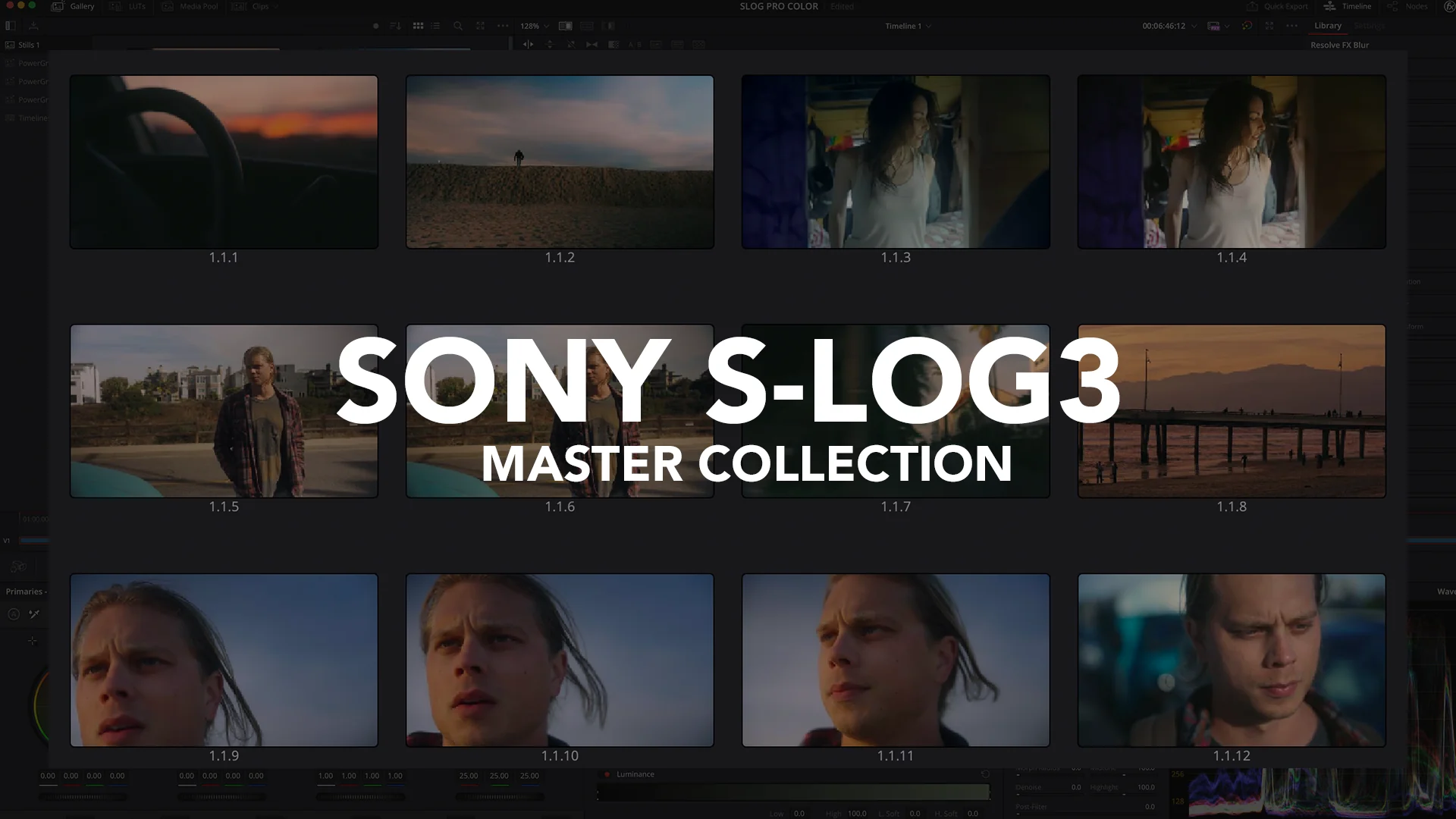Toggle the Luminance qualifier dot
The height and width of the screenshot is (819, 1456).
coord(607,774)
